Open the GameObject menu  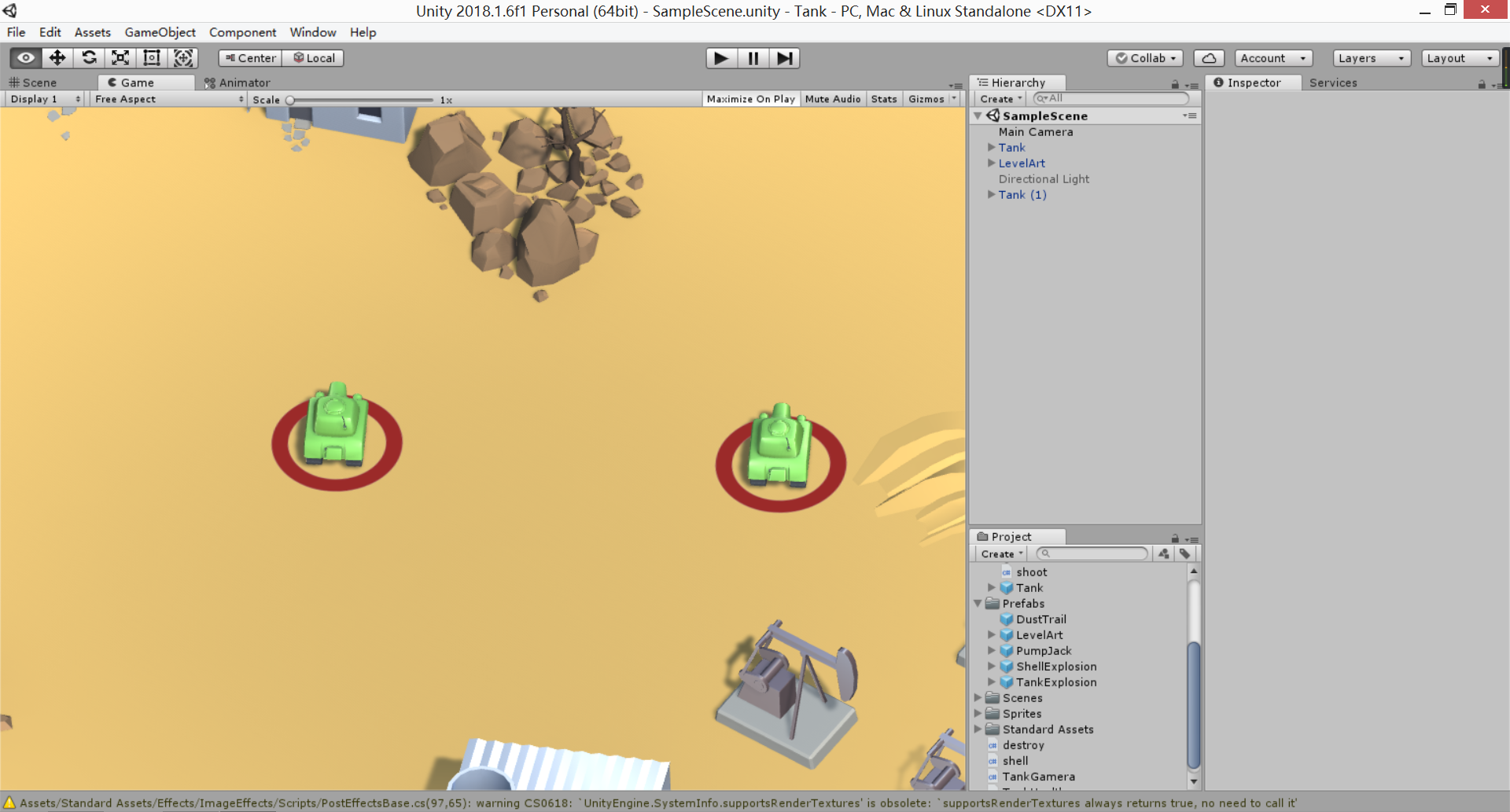click(160, 32)
